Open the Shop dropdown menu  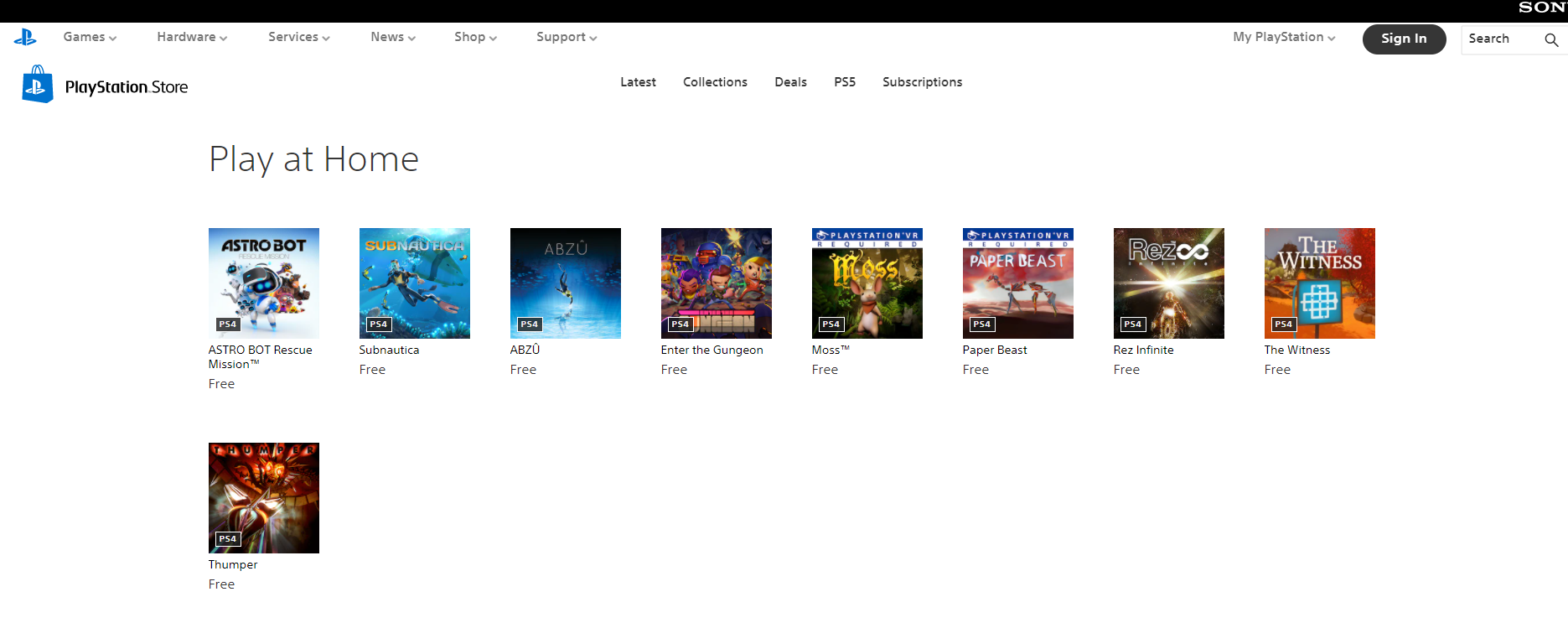[x=475, y=37]
